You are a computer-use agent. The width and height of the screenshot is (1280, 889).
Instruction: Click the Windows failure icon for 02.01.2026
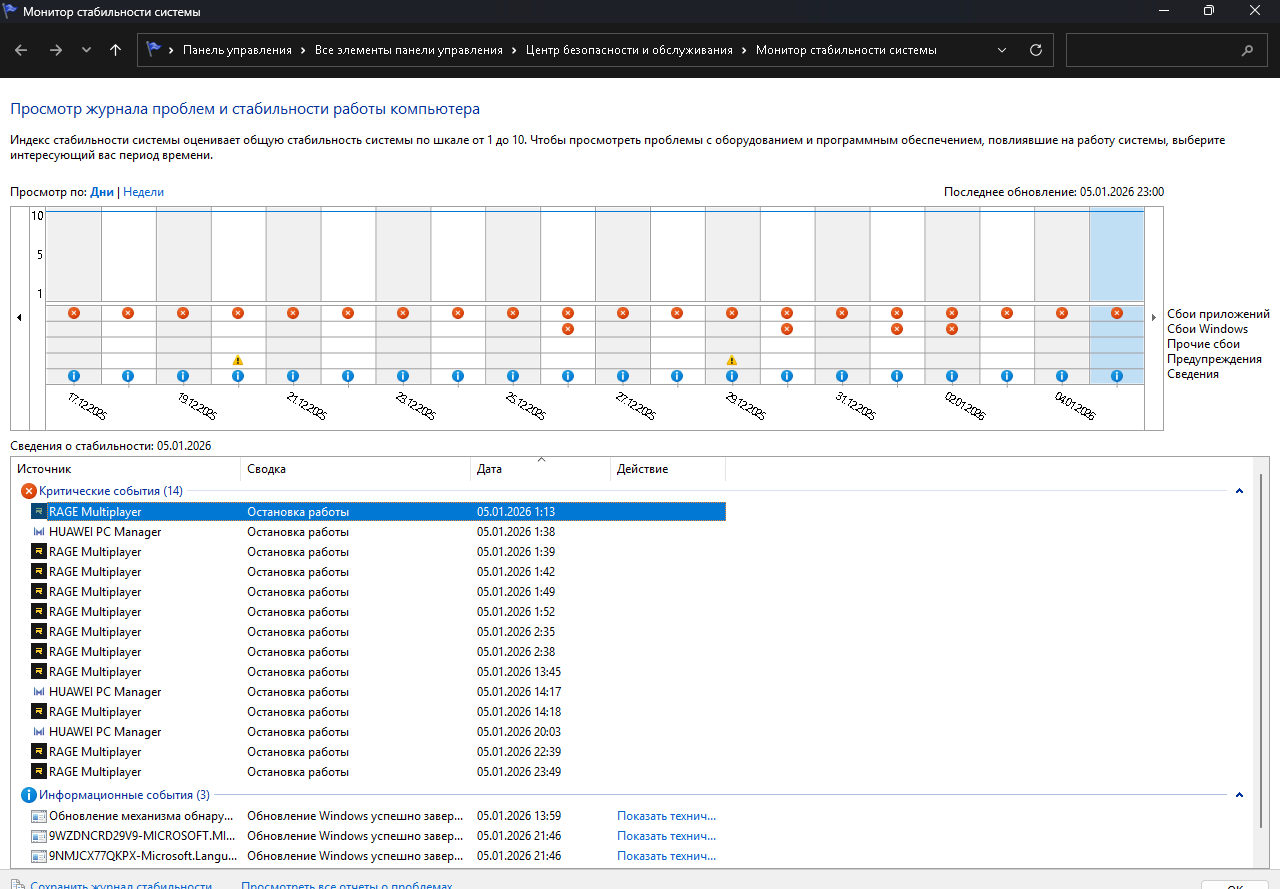click(952, 329)
